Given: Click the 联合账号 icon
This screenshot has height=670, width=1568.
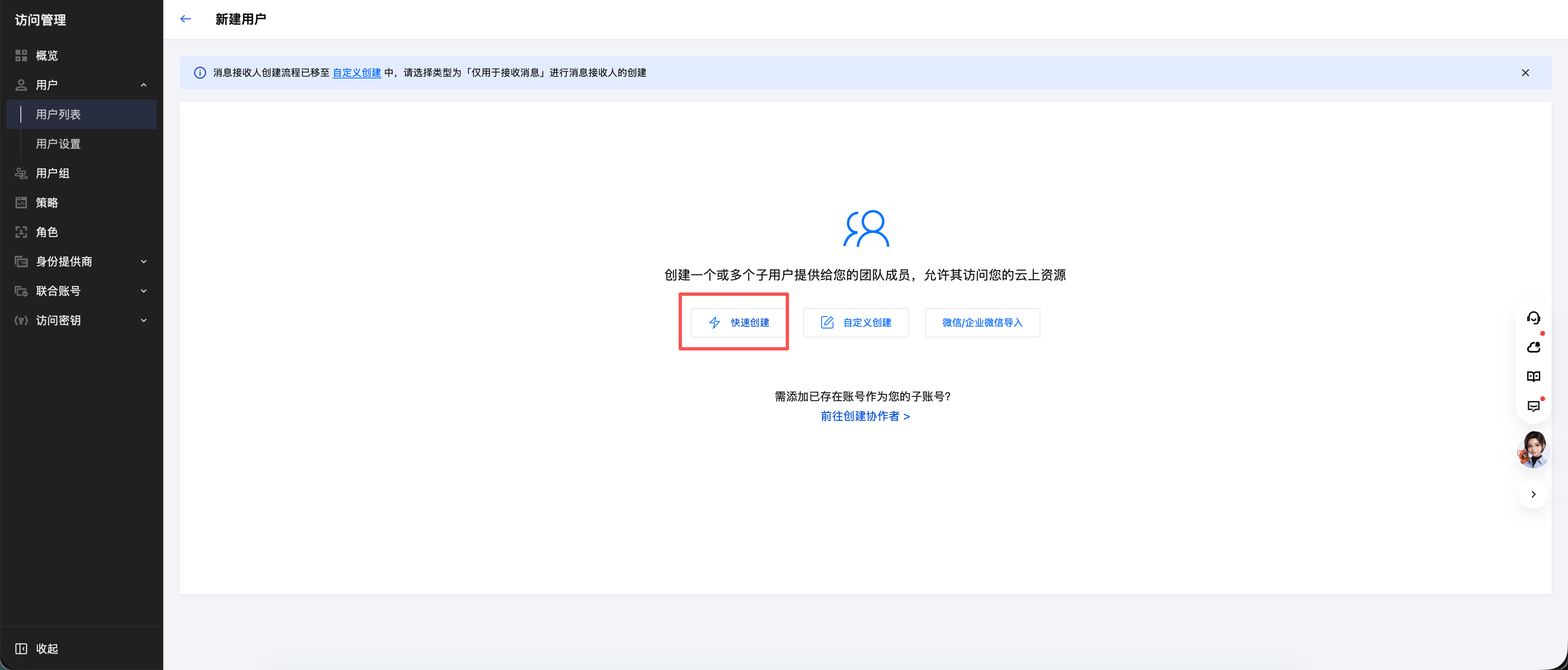Looking at the screenshot, I should pyautogui.click(x=21, y=290).
